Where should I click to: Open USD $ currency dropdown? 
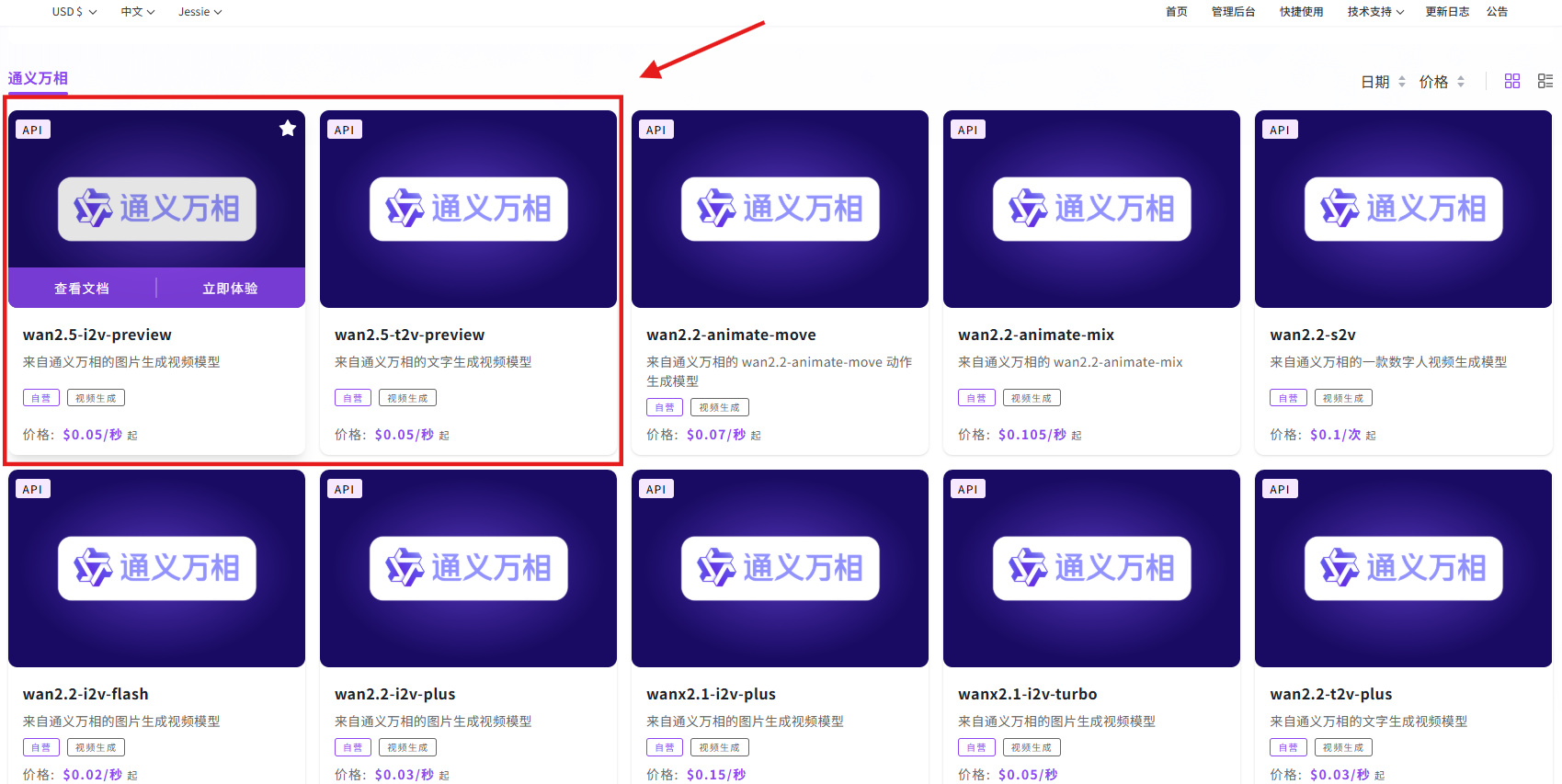pos(74,12)
